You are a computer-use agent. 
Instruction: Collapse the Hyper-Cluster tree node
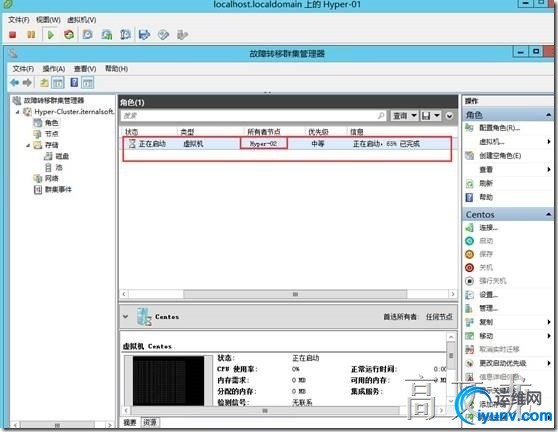pos(17,112)
